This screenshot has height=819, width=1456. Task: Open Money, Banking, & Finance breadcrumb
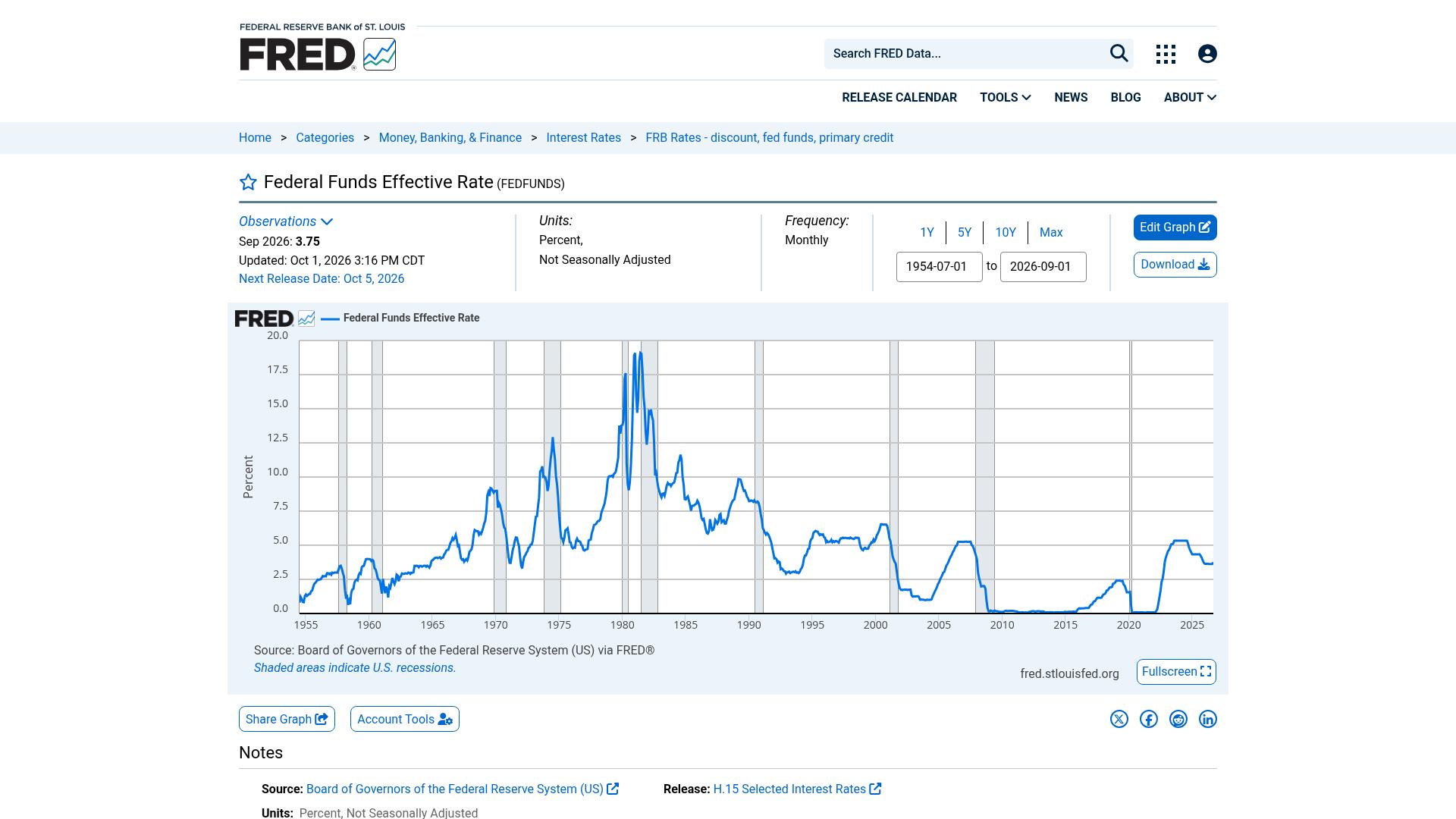pyautogui.click(x=450, y=138)
